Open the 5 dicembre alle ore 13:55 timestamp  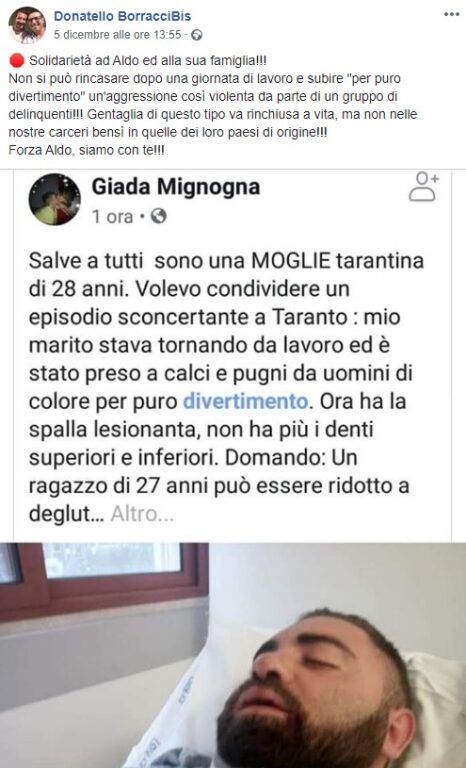click(117, 35)
